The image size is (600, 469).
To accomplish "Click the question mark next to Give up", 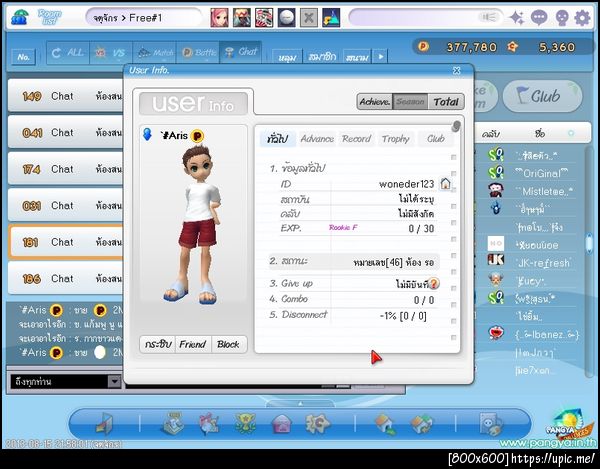I will [x=434, y=283].
